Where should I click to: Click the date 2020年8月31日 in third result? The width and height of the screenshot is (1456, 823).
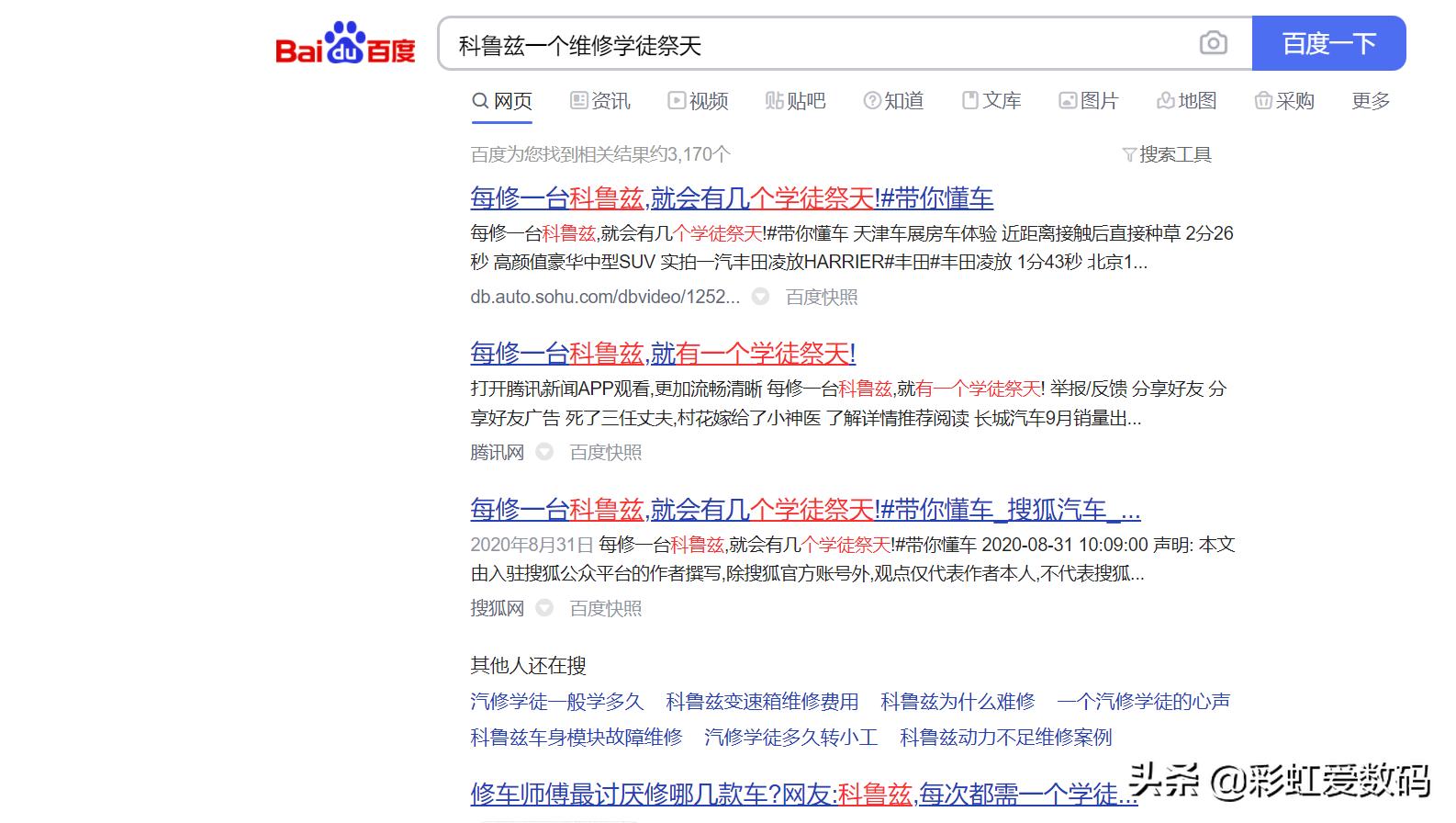[x=532, y=545]
